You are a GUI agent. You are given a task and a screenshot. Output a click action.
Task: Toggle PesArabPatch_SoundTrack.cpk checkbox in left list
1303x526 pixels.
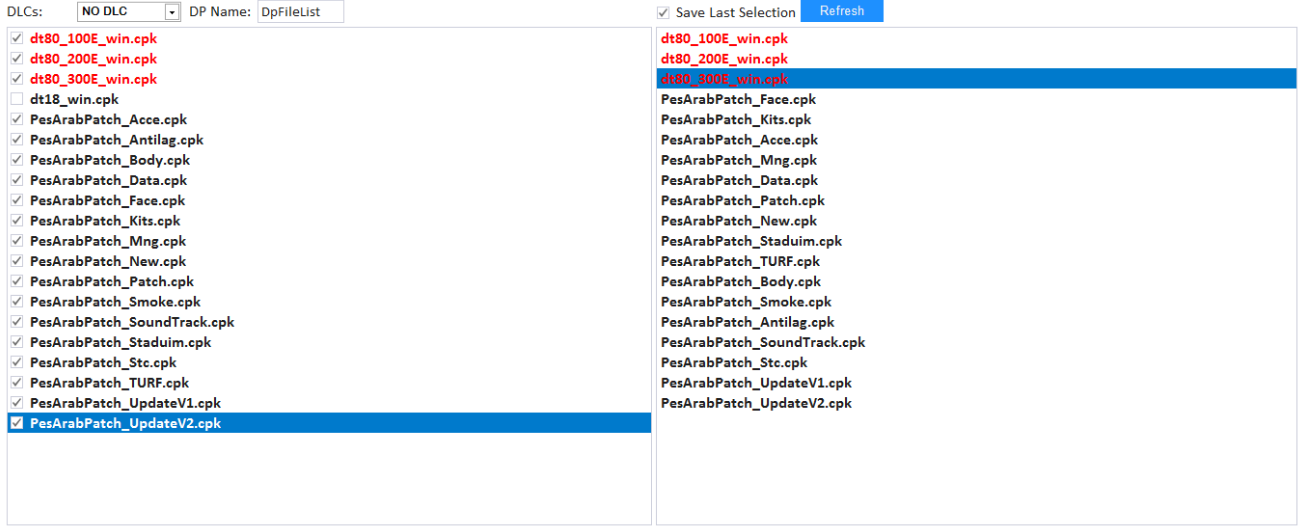point(16,322)
